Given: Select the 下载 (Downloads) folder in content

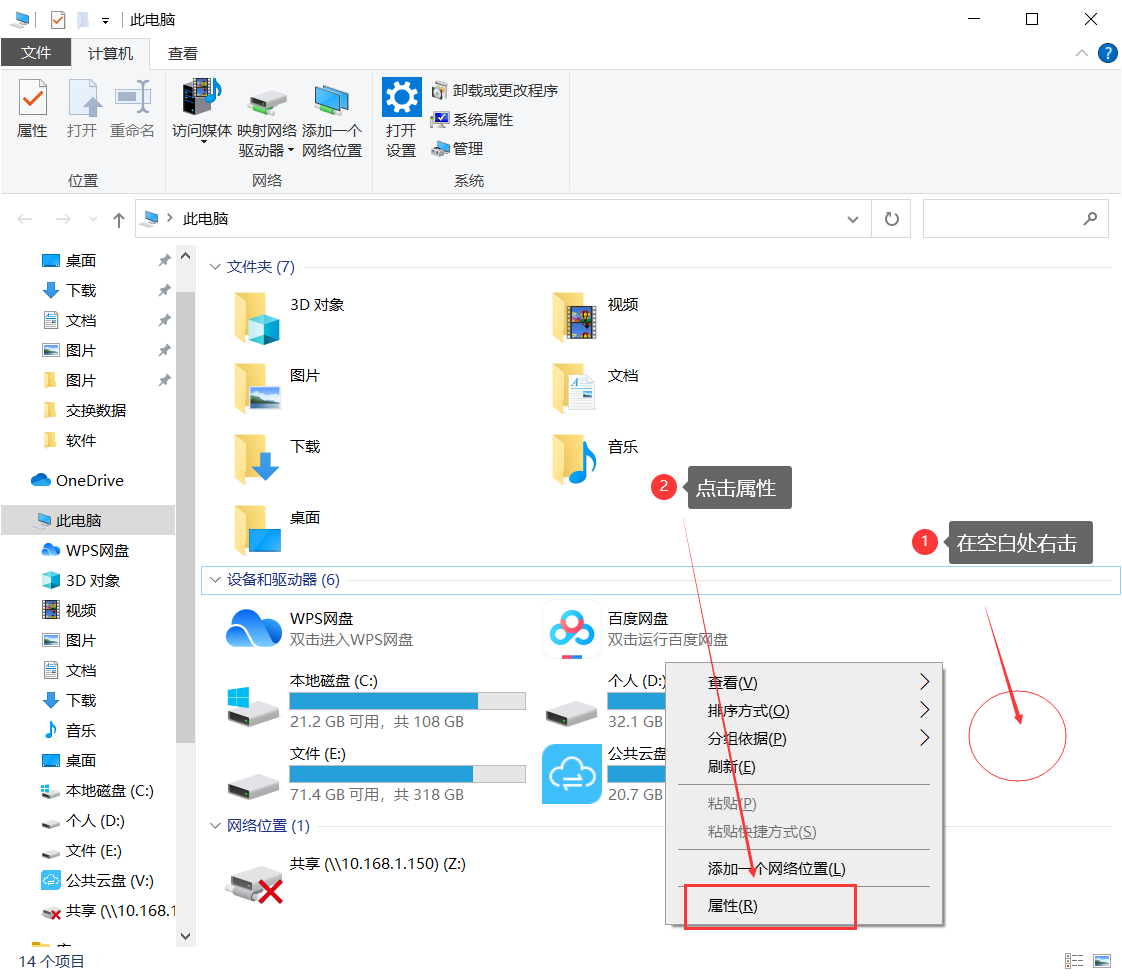Looking at the screenshot, I should coord(278,459).
